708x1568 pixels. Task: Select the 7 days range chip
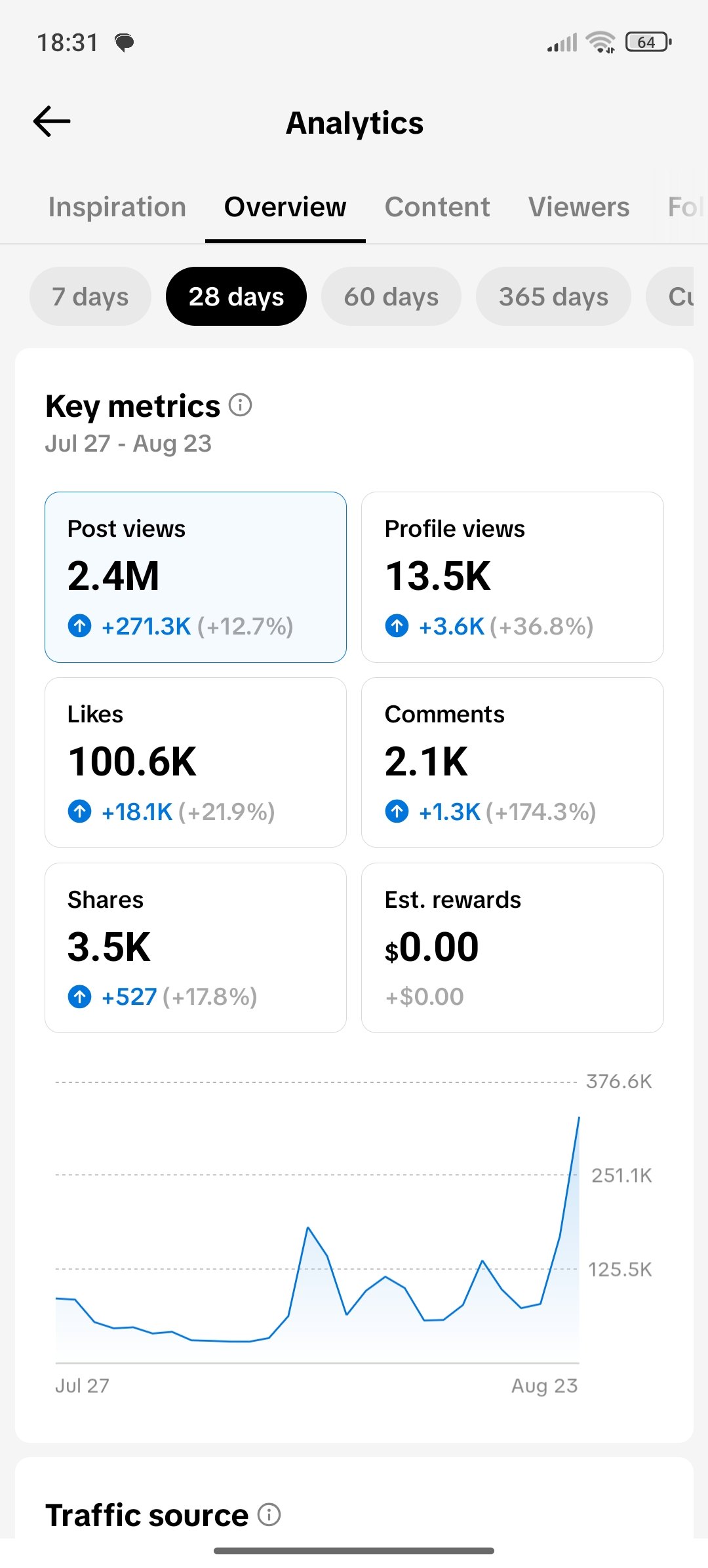pyautogui.click(x=90, y=296)
